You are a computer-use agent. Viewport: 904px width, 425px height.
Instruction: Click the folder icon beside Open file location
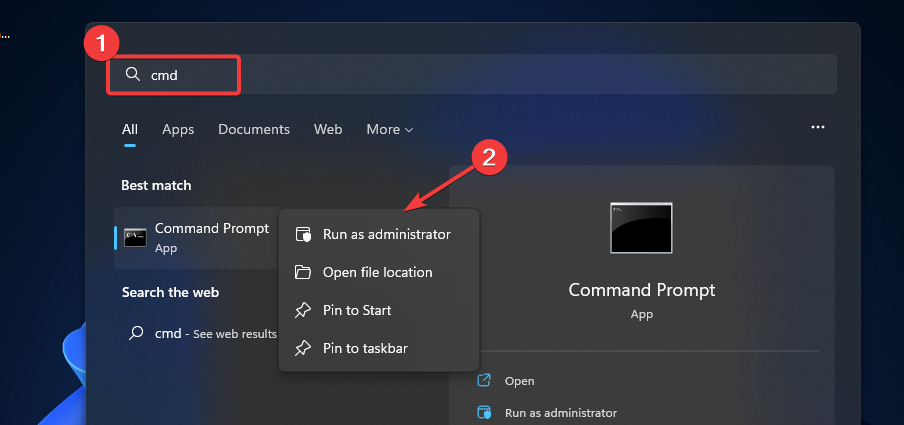(x=303, y=272)
